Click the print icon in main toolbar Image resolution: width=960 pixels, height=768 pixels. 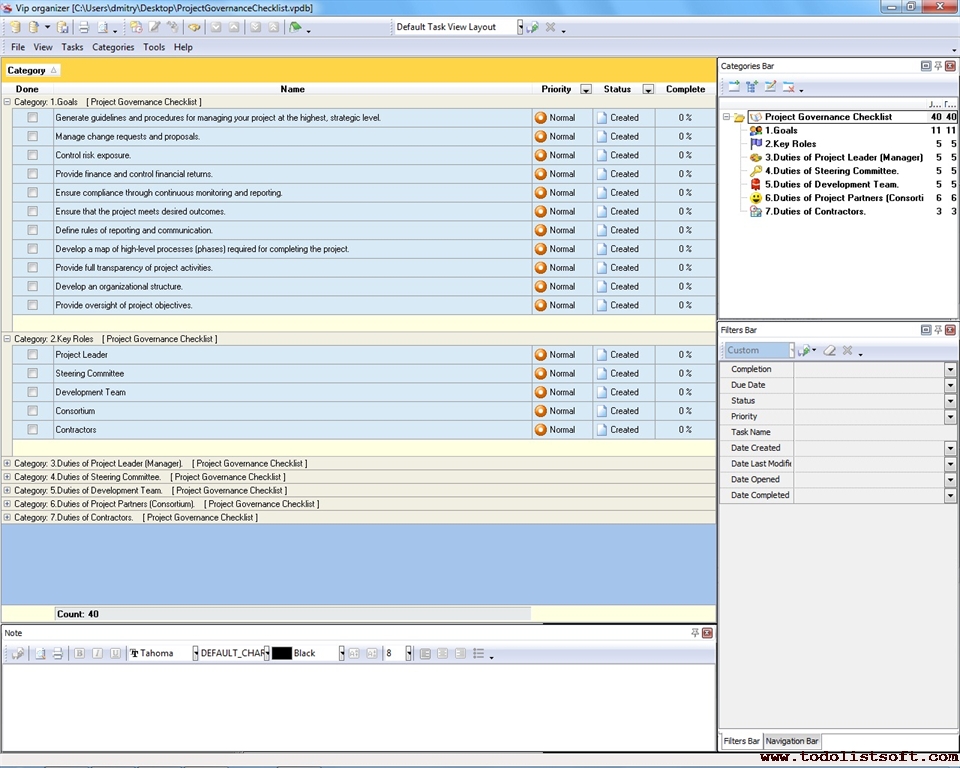(x=84, y=28)
